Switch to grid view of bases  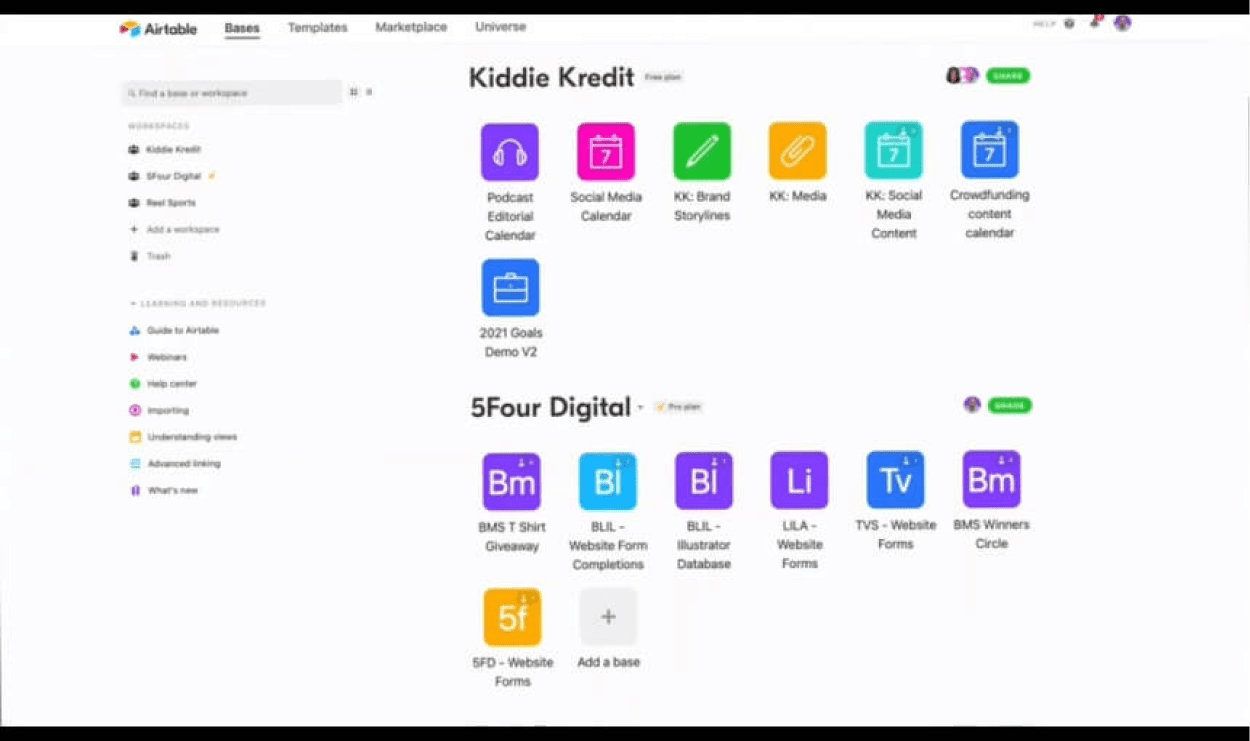click(x=353, y=92)
